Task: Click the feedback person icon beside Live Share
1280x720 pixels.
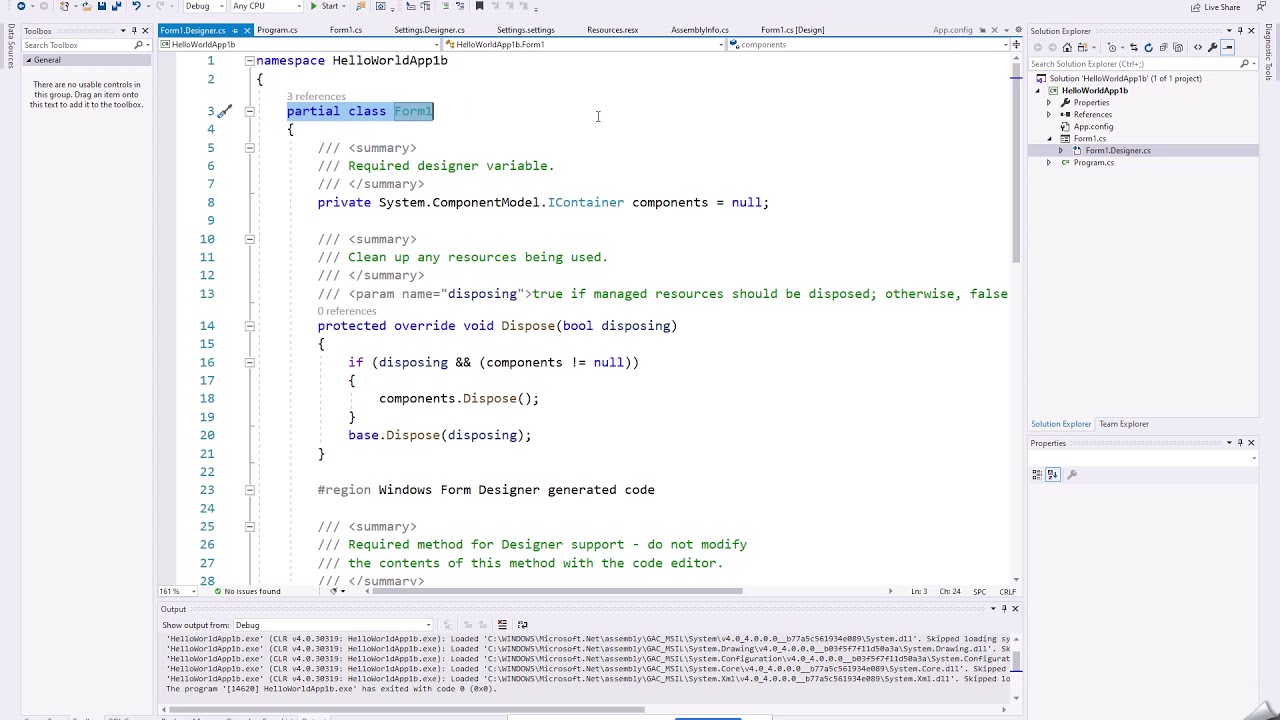Action: coord(1261,7)
